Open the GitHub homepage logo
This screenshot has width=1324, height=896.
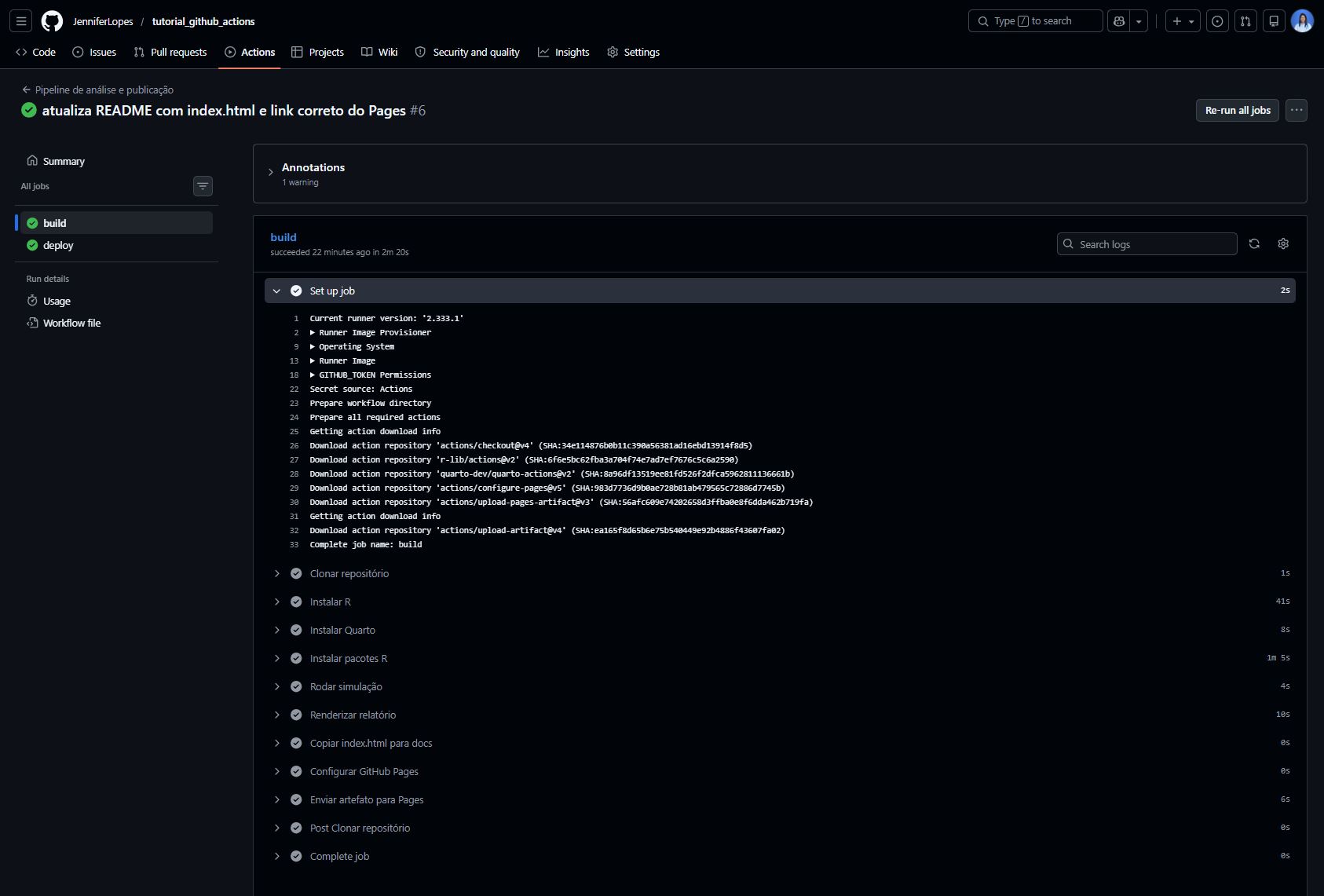point(52,21)
